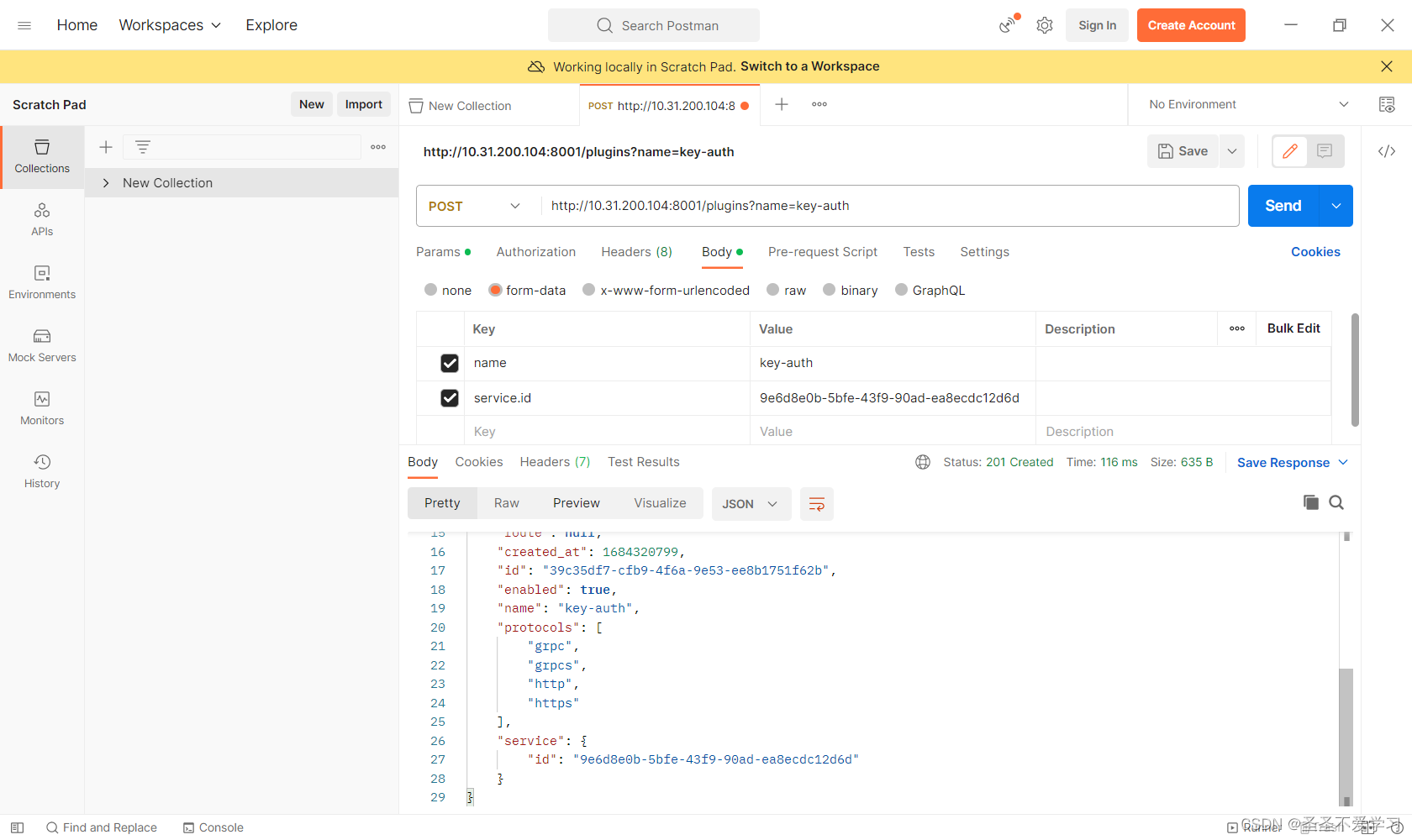Open the request Settings tab
The width and height of the screenshot is (1412, 840).
point(984,252)
